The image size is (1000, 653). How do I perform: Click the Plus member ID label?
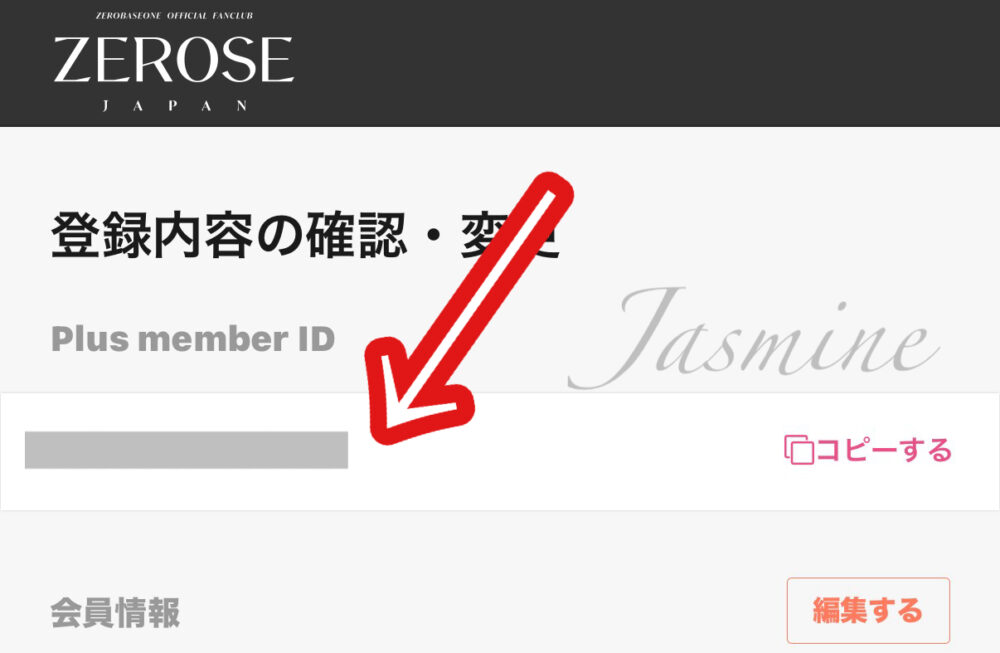193,339
